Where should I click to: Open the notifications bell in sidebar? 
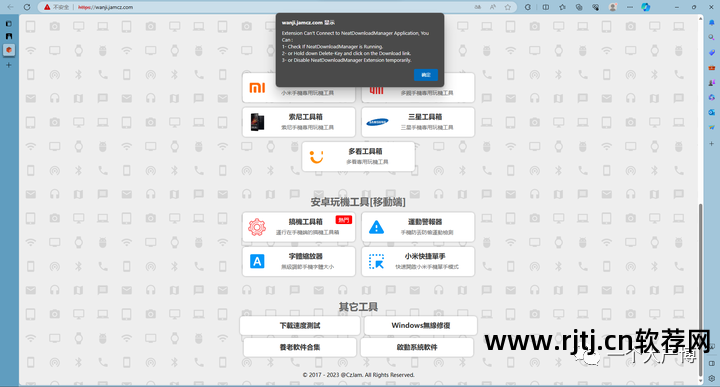[x=711, y=22]
